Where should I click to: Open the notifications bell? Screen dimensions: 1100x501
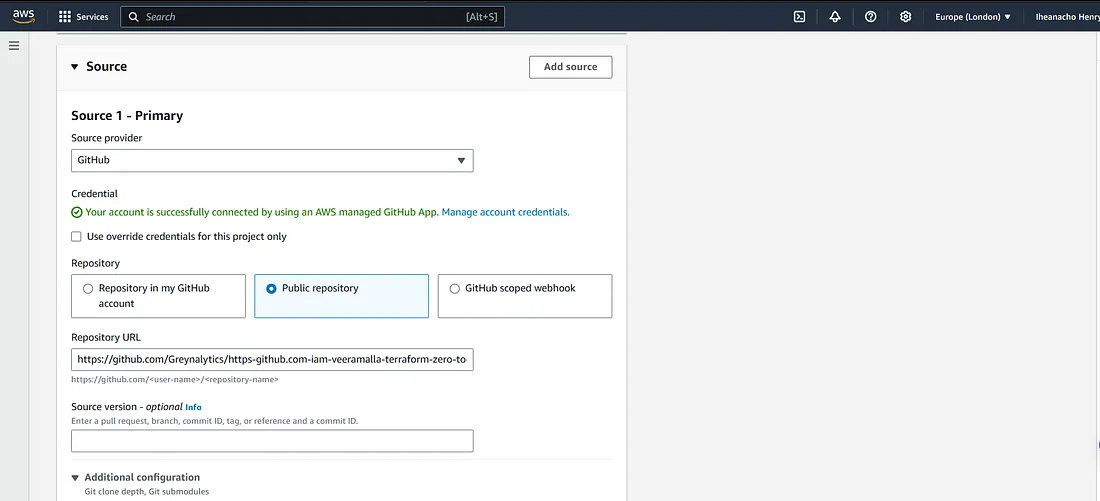(835, 17)
